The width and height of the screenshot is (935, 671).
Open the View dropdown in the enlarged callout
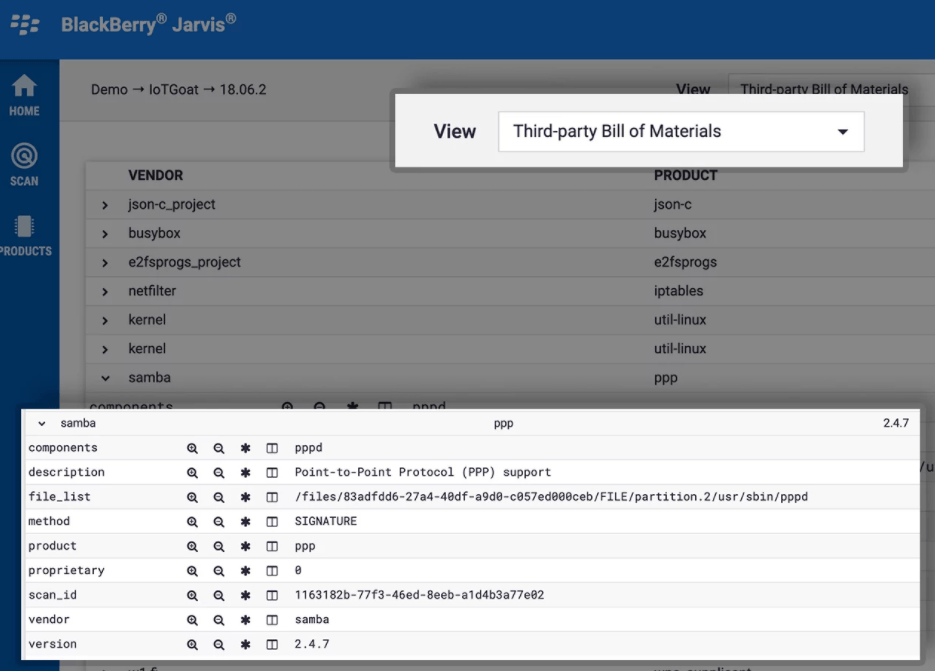tap(681, 131)
